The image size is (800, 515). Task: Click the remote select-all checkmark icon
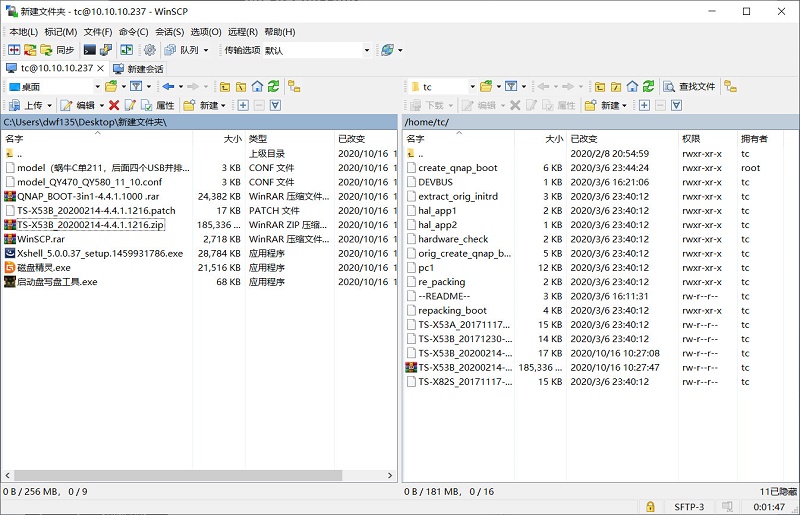click(677, 105)
